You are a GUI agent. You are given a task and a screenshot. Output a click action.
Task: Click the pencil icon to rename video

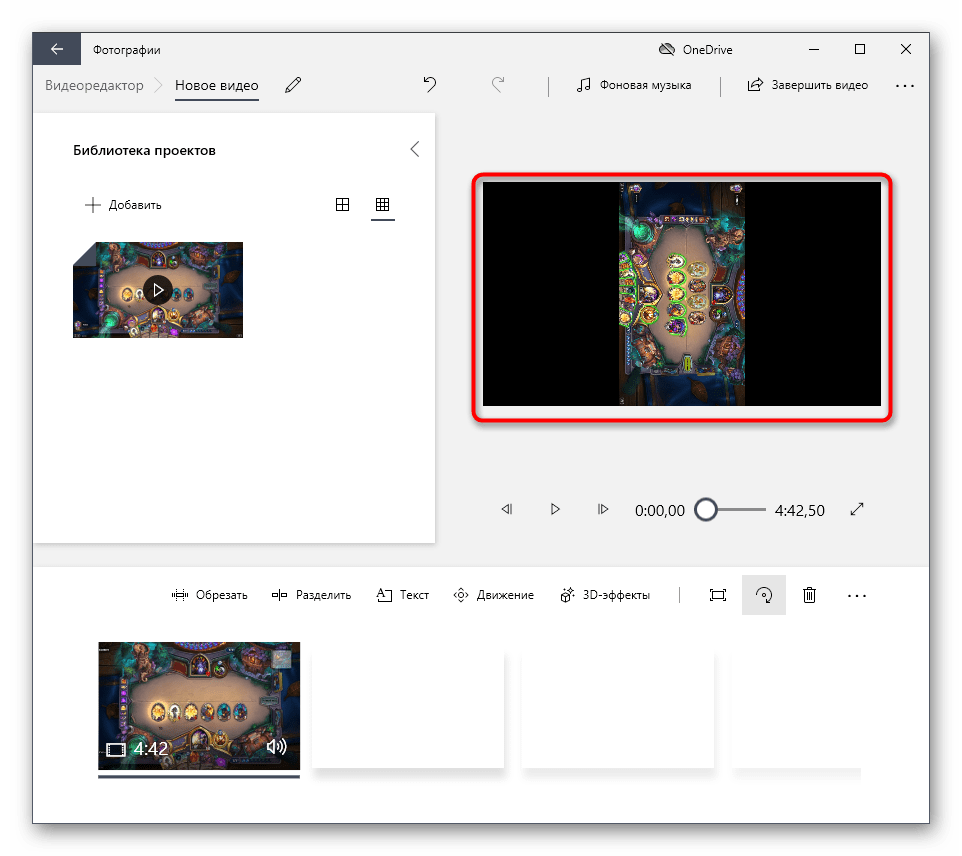[293, 86]
